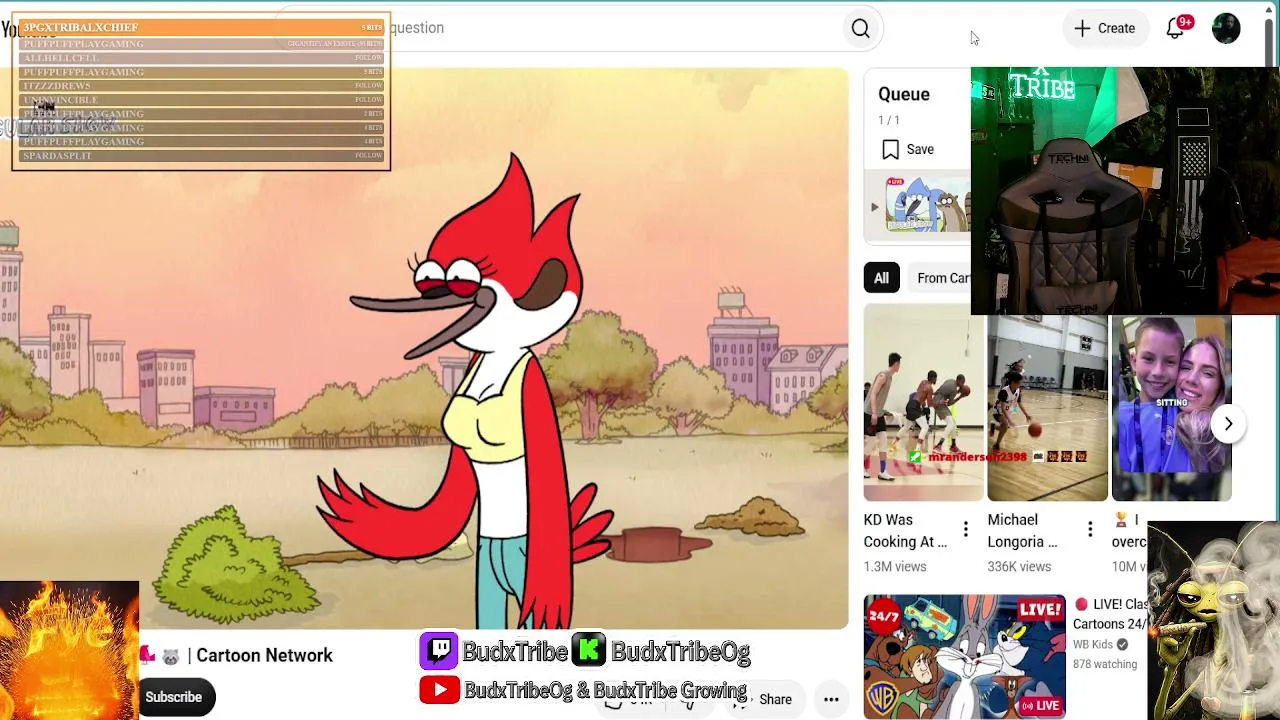This screenshot has height=720, width=1280.
Task: Open the more actions ellipsis menu
Action: pos(831,700)
